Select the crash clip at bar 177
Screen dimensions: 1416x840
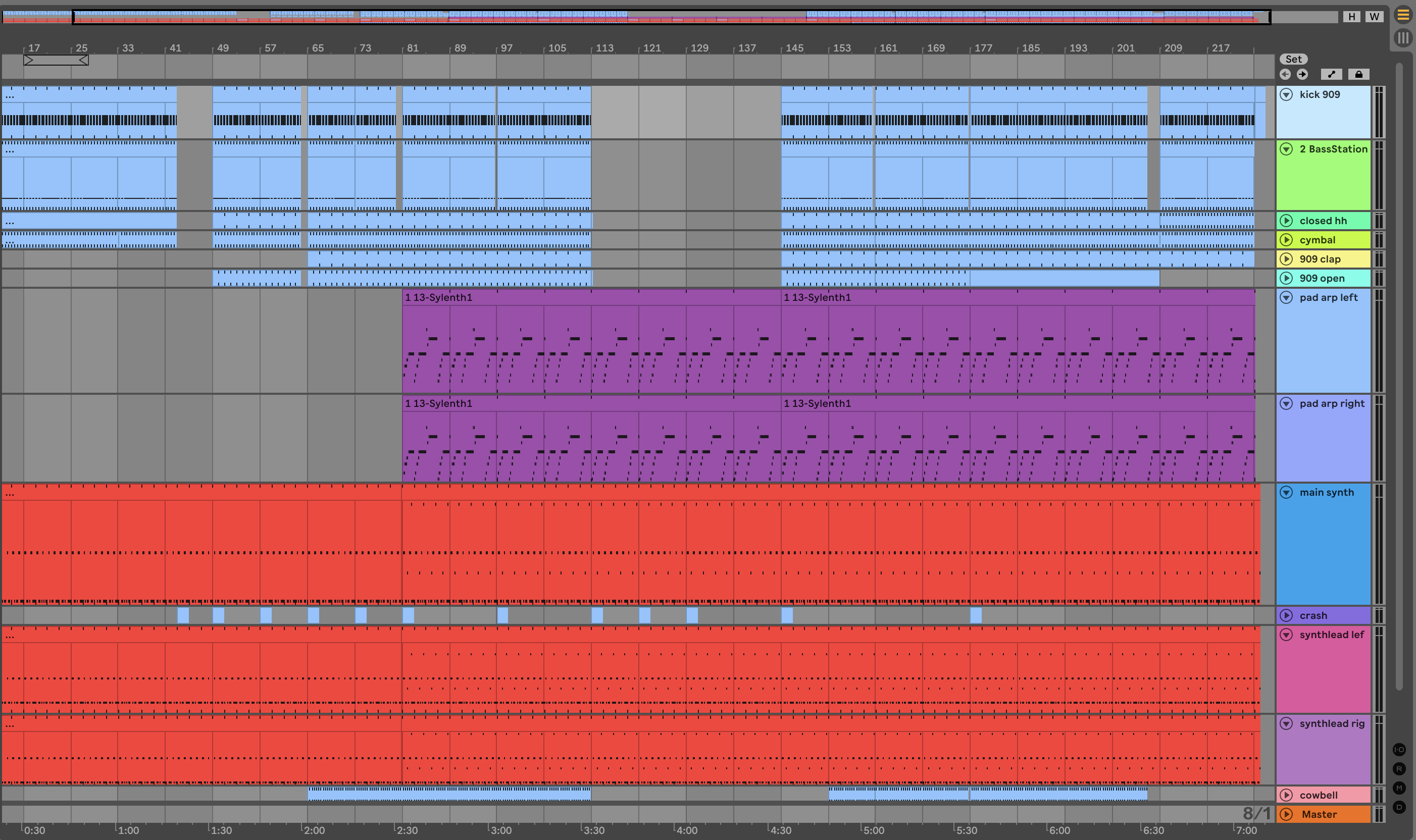click(976, 615)
